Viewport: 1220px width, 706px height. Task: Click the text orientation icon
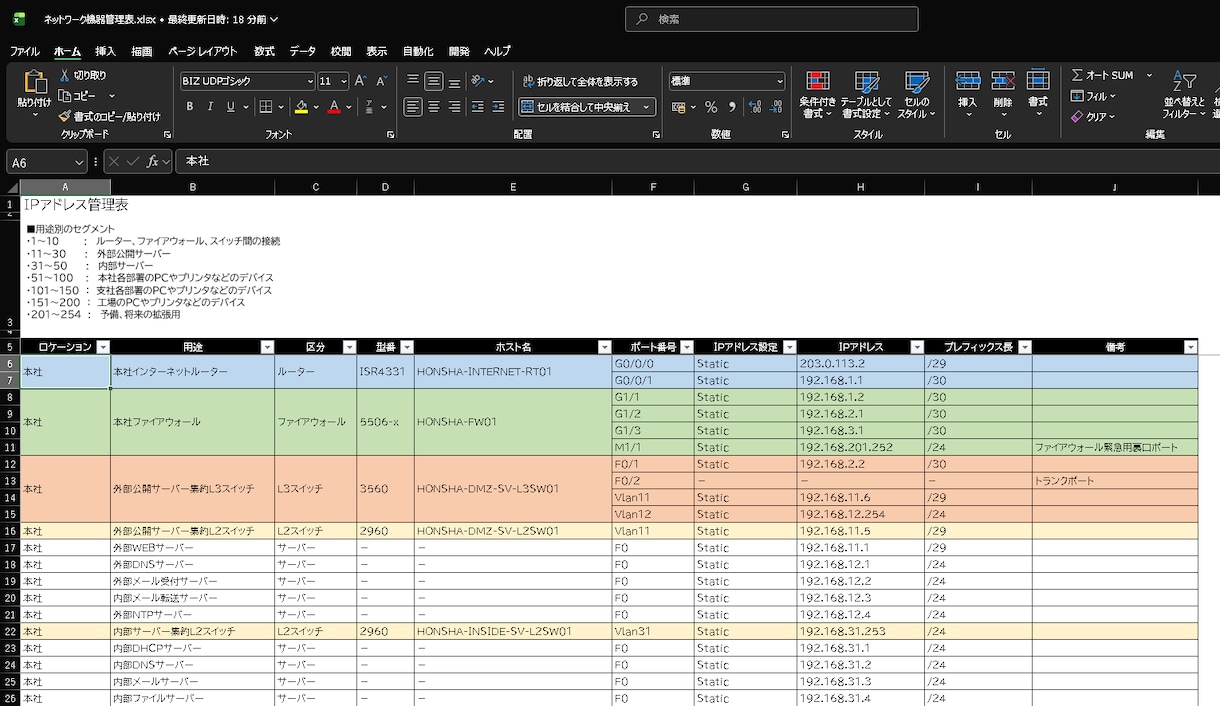point(478,81)
